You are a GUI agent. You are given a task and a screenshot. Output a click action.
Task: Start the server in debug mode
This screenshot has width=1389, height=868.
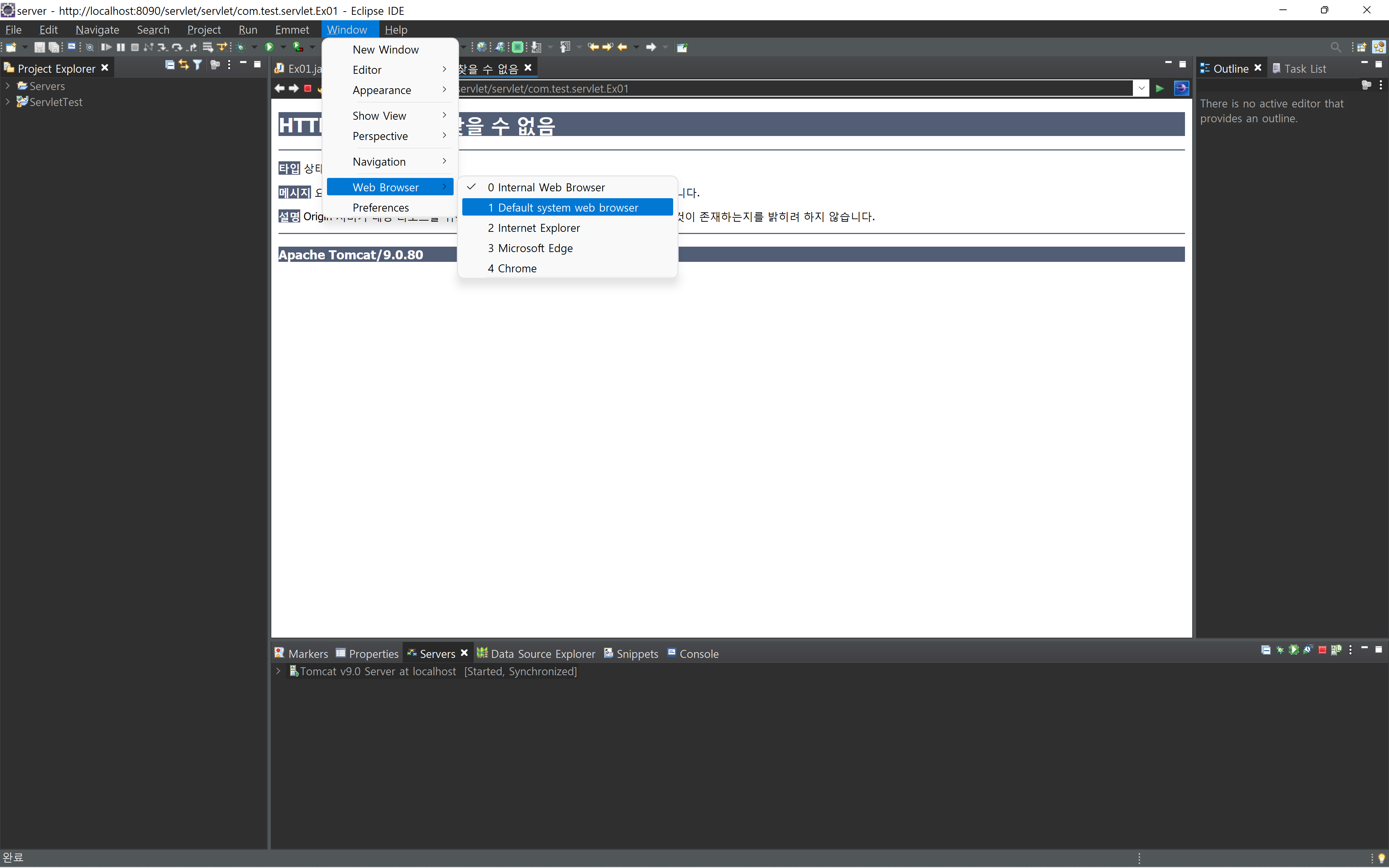1280,650
